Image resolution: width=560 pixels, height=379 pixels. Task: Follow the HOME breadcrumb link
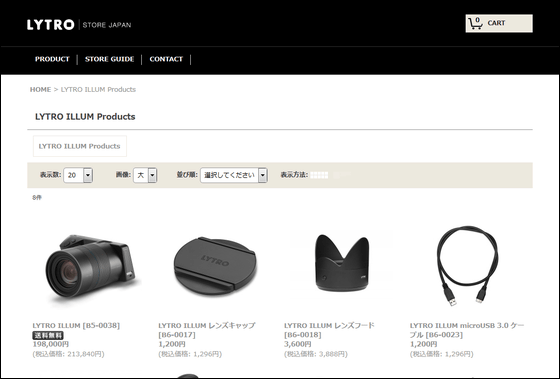click(x=40, y=89)
